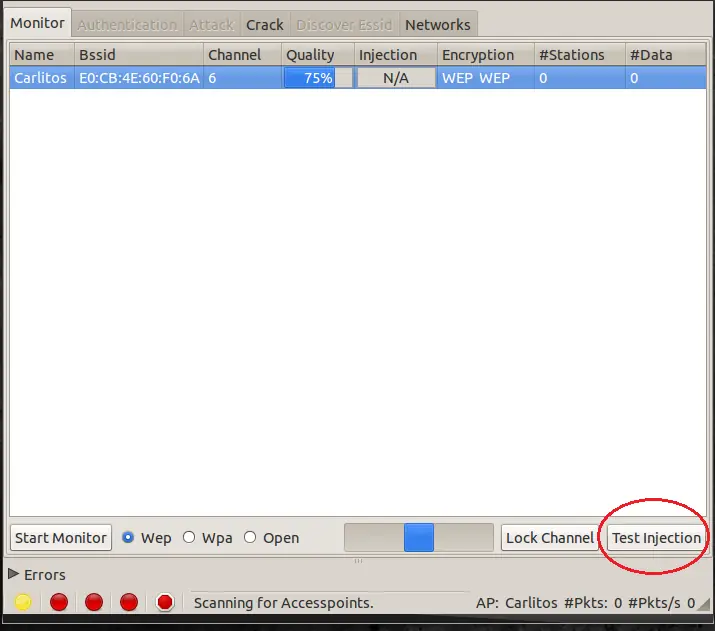The image size is (715, 631).
Task: Switch to the Crack tab
Action: [264, 25]
